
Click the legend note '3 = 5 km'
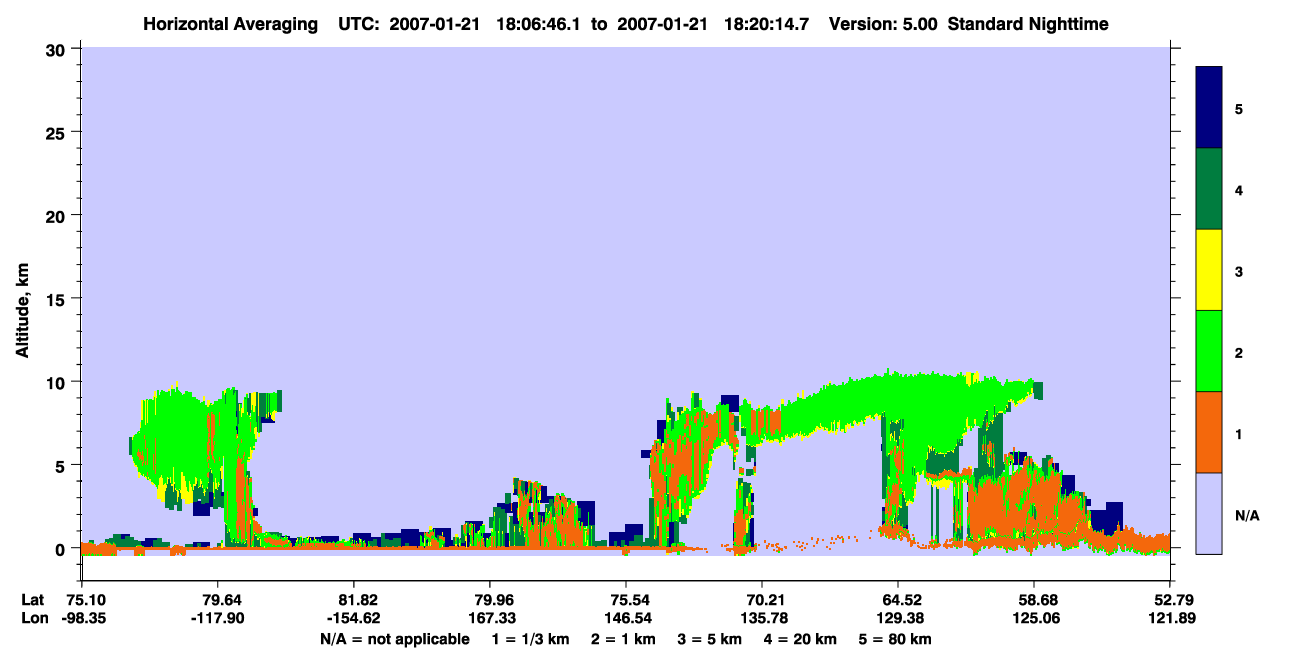[x=712, y=639]
